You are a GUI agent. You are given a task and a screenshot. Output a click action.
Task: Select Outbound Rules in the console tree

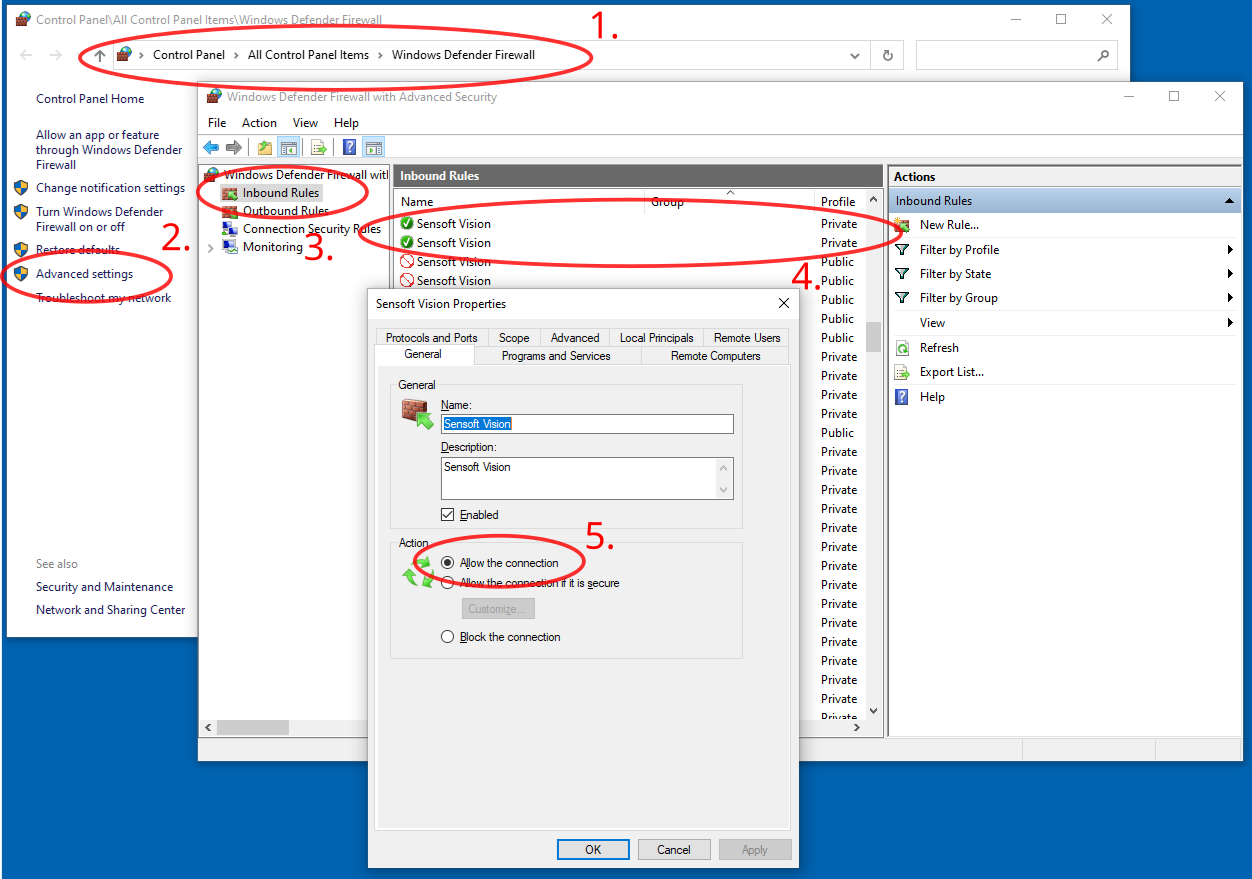pos(285,211)
